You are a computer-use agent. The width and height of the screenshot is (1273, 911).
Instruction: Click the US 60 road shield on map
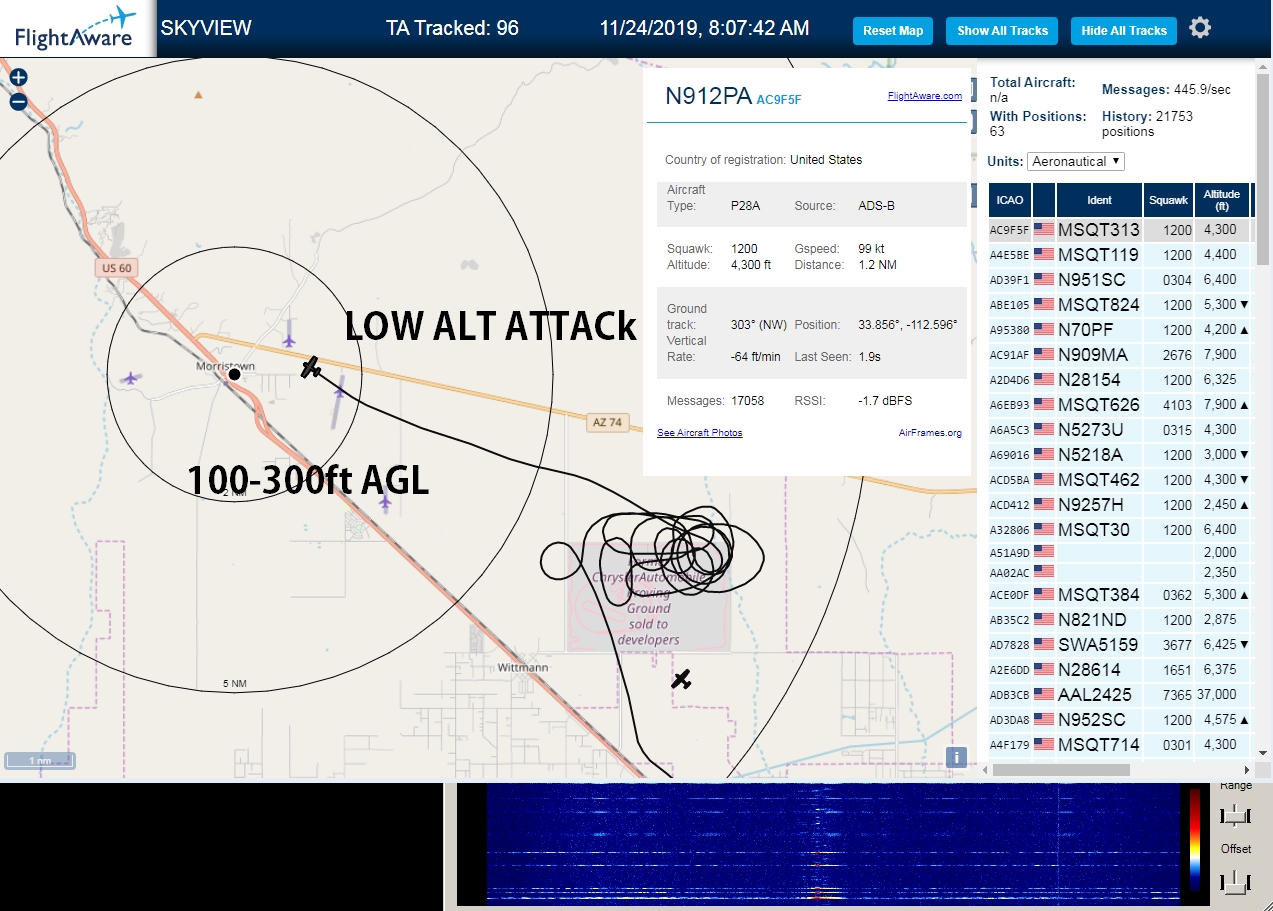[x=116, y=268]
